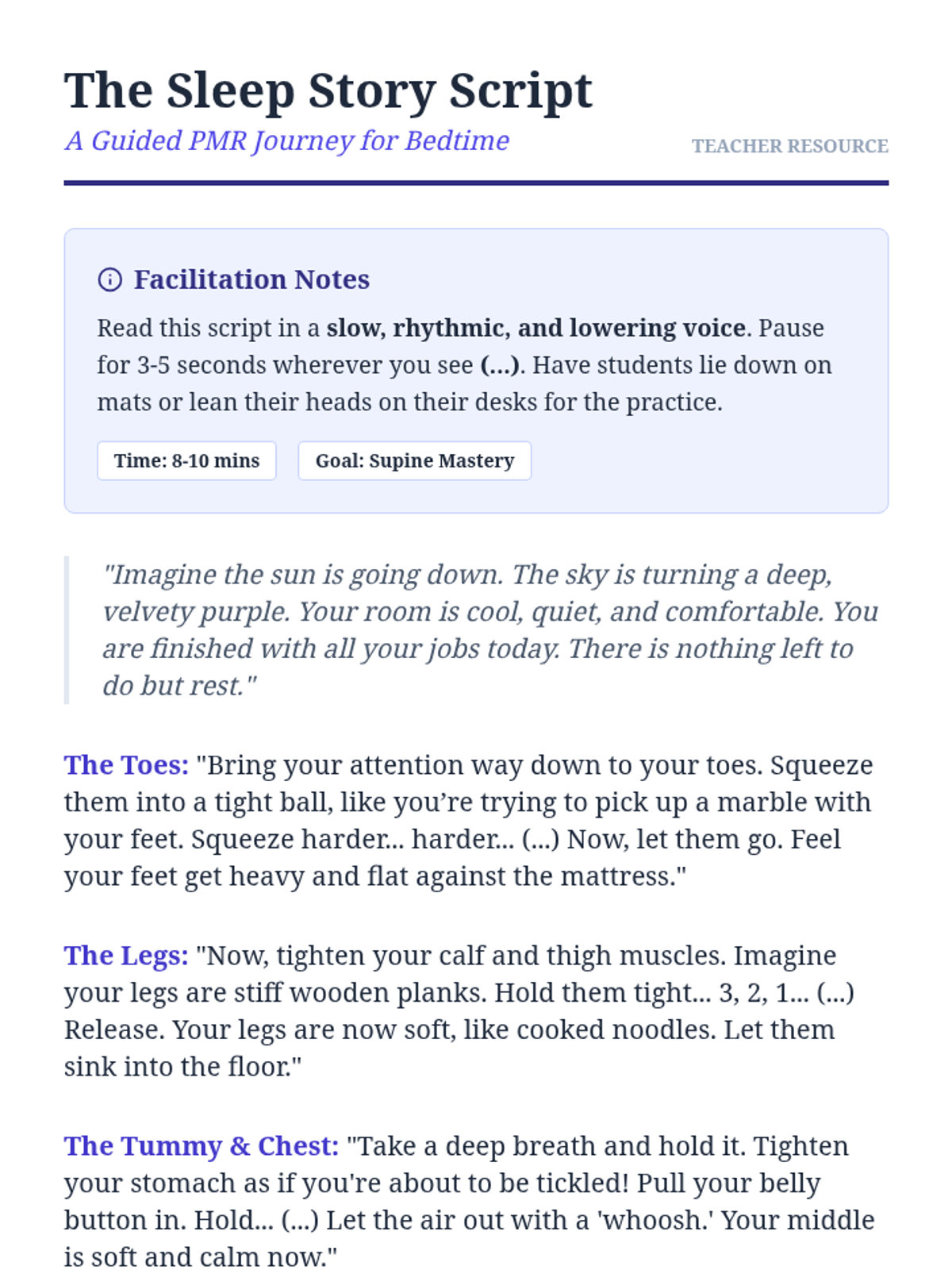This screenshot has width=952, height=1270.
Task: Select "The Legs:" section label
Action: pyautogui.click(x=126, y=956)
